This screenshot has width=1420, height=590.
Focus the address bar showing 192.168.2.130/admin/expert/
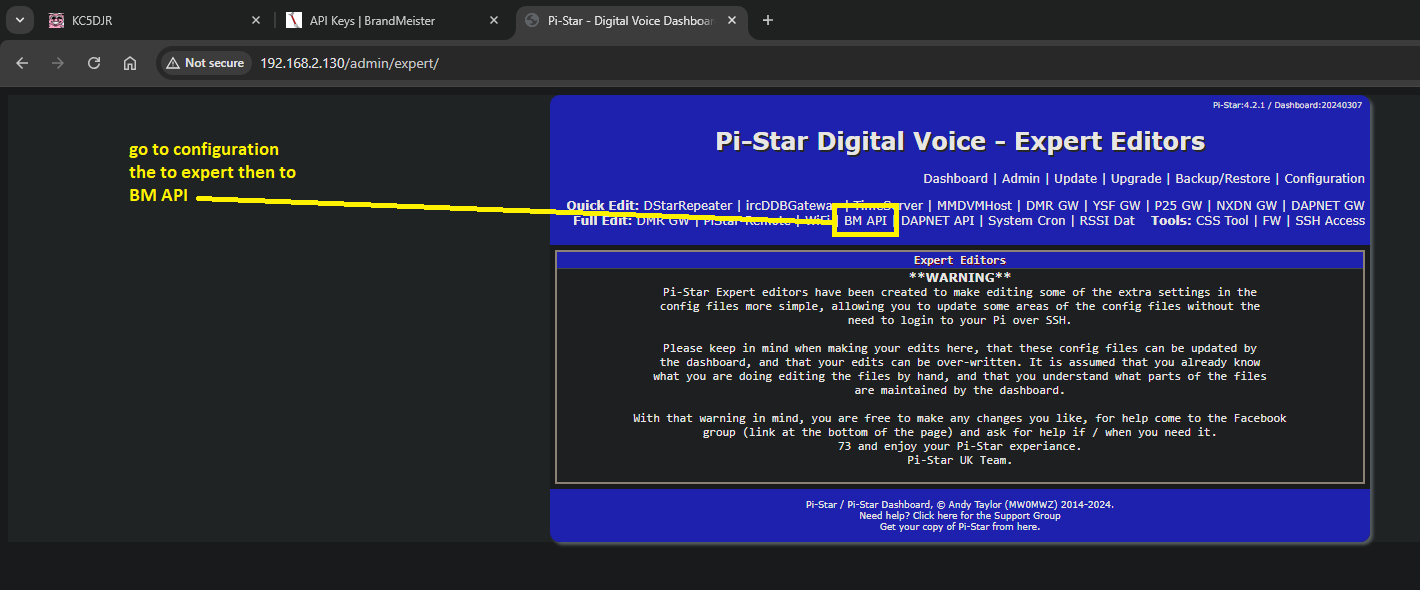(349, 63)
